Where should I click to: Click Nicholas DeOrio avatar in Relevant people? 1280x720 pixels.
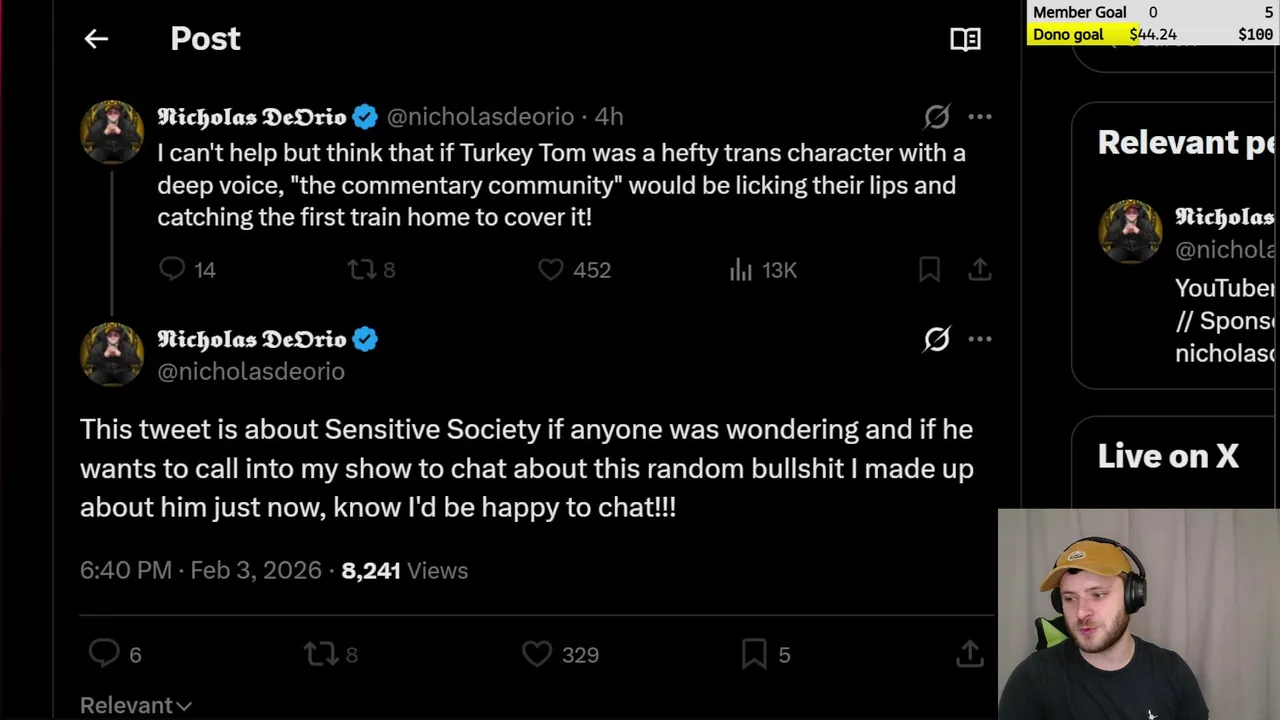point(1130,232)
